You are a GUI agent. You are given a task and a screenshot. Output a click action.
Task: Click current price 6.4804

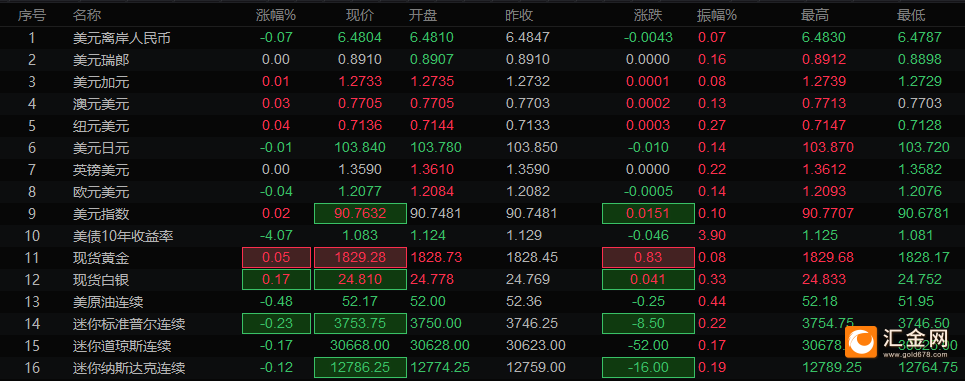(359, 38)
